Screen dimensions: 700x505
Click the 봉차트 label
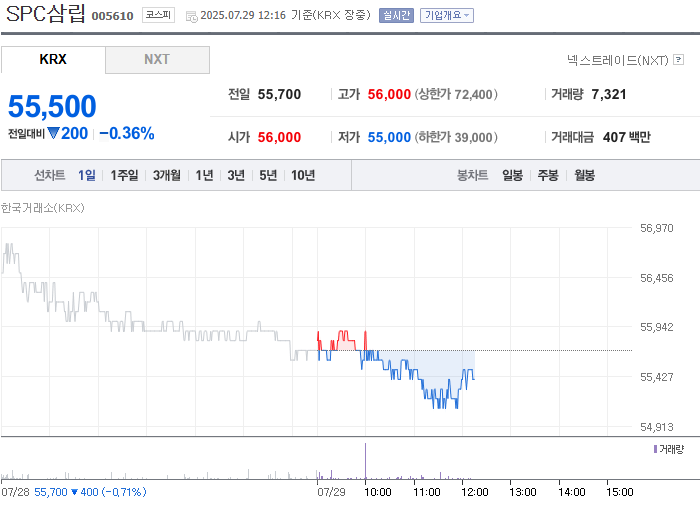472,175
